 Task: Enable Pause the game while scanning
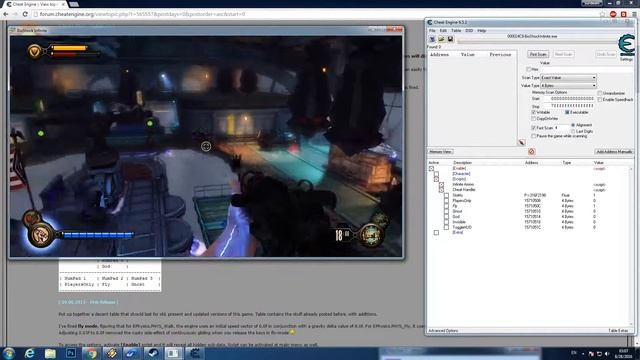[x=533, y=136]
